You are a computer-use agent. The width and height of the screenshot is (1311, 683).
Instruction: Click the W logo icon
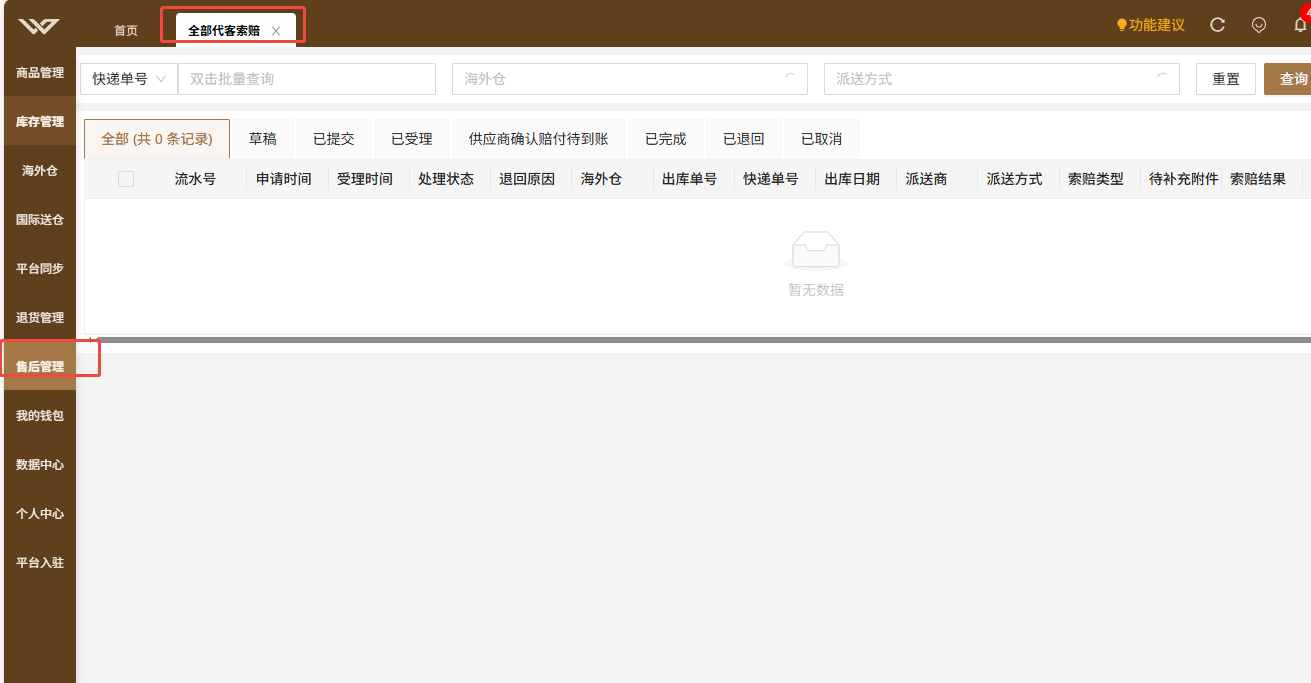tap(38, 25)
